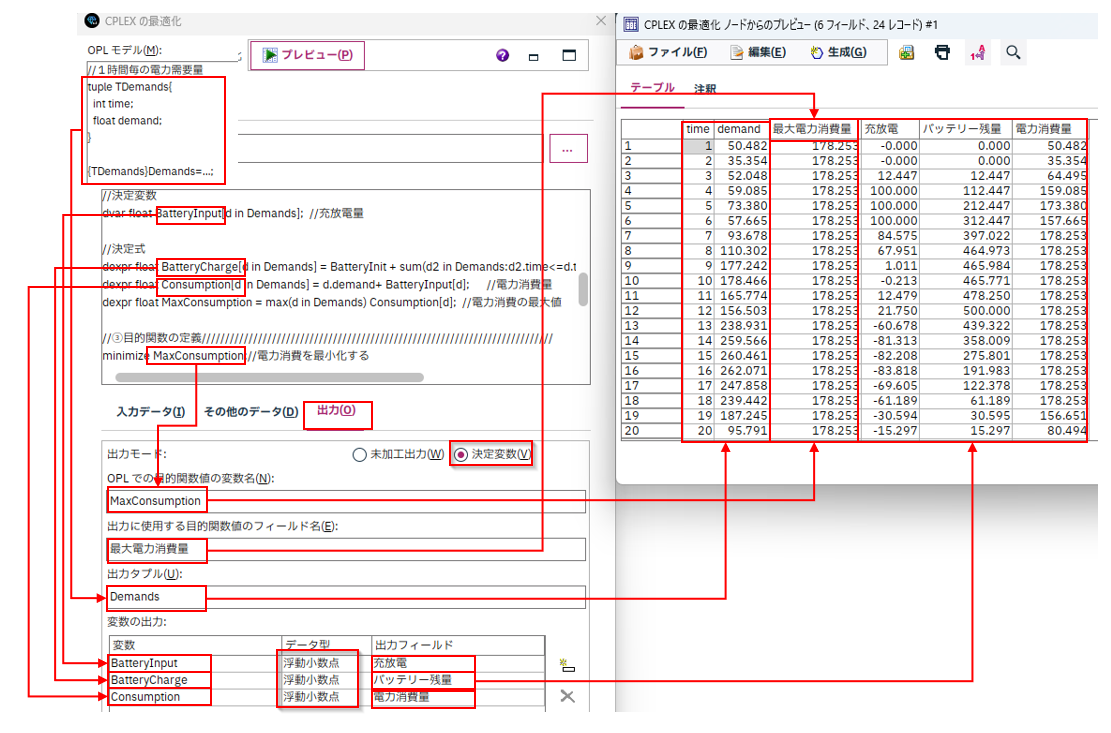1111x733 pixels.
Task: Open data type dropdown for Consumption
Action: coord(326,697)
